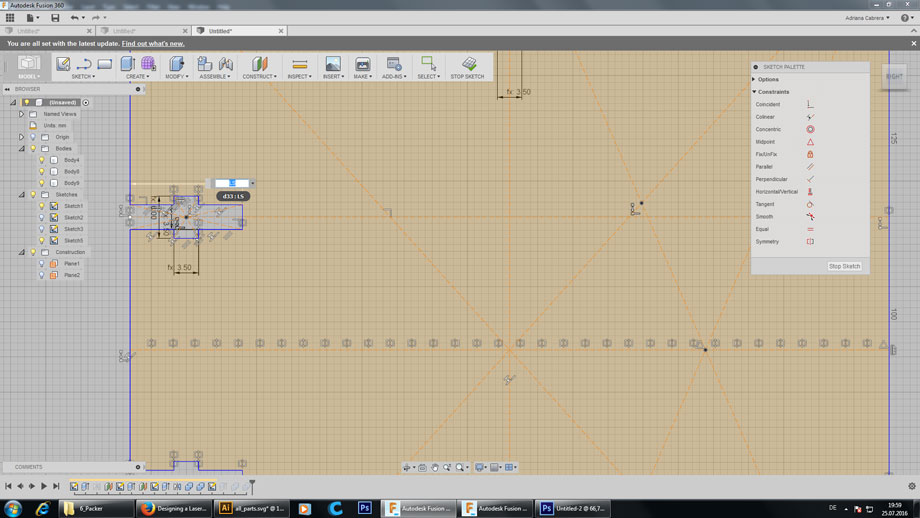Select the Line sketch tool icon
The width and height of the screenshot is (920, 518).
84,63
